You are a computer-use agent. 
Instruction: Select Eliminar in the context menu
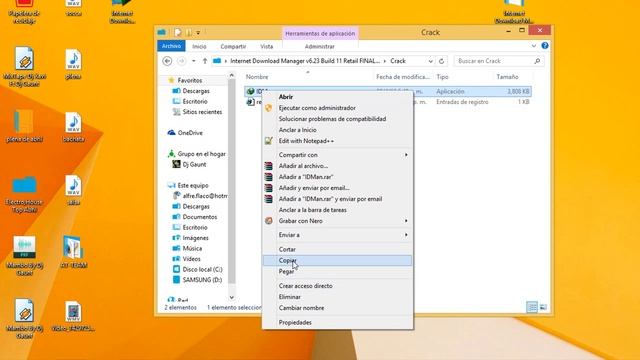[x=337, y=297]
